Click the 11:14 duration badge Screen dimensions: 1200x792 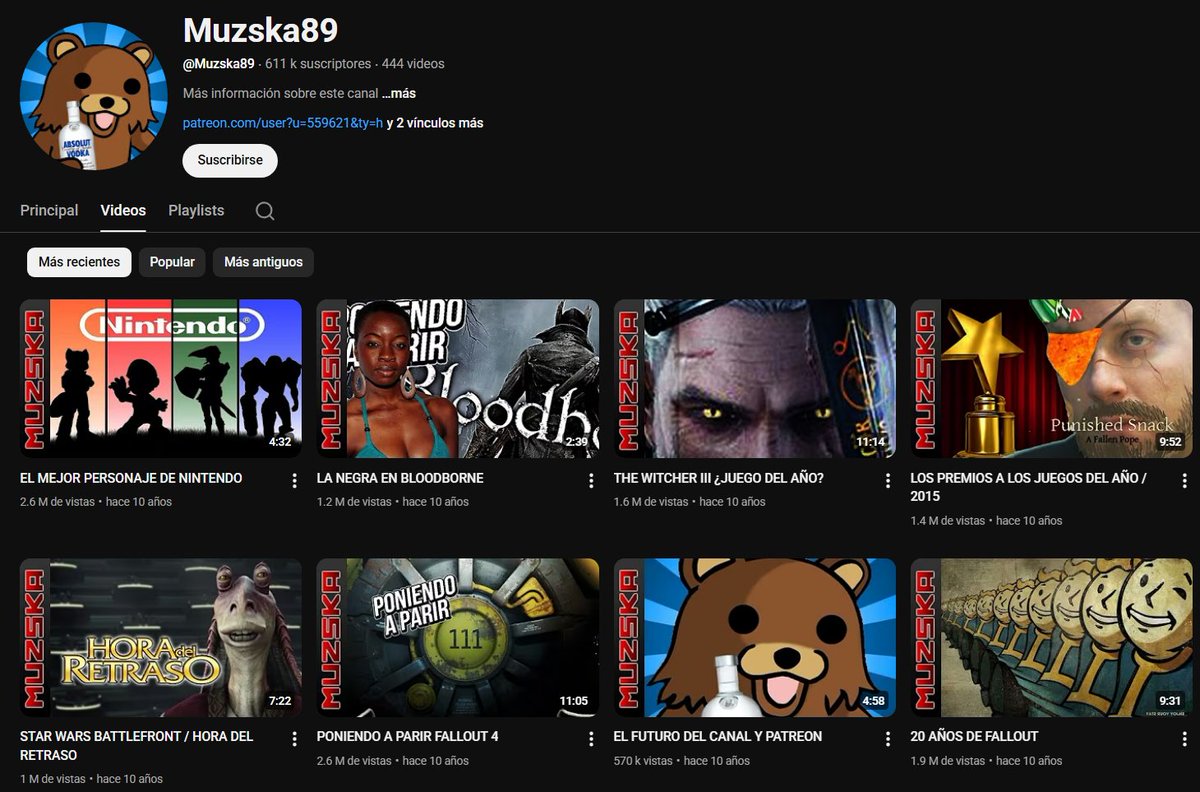click(871, 442)
